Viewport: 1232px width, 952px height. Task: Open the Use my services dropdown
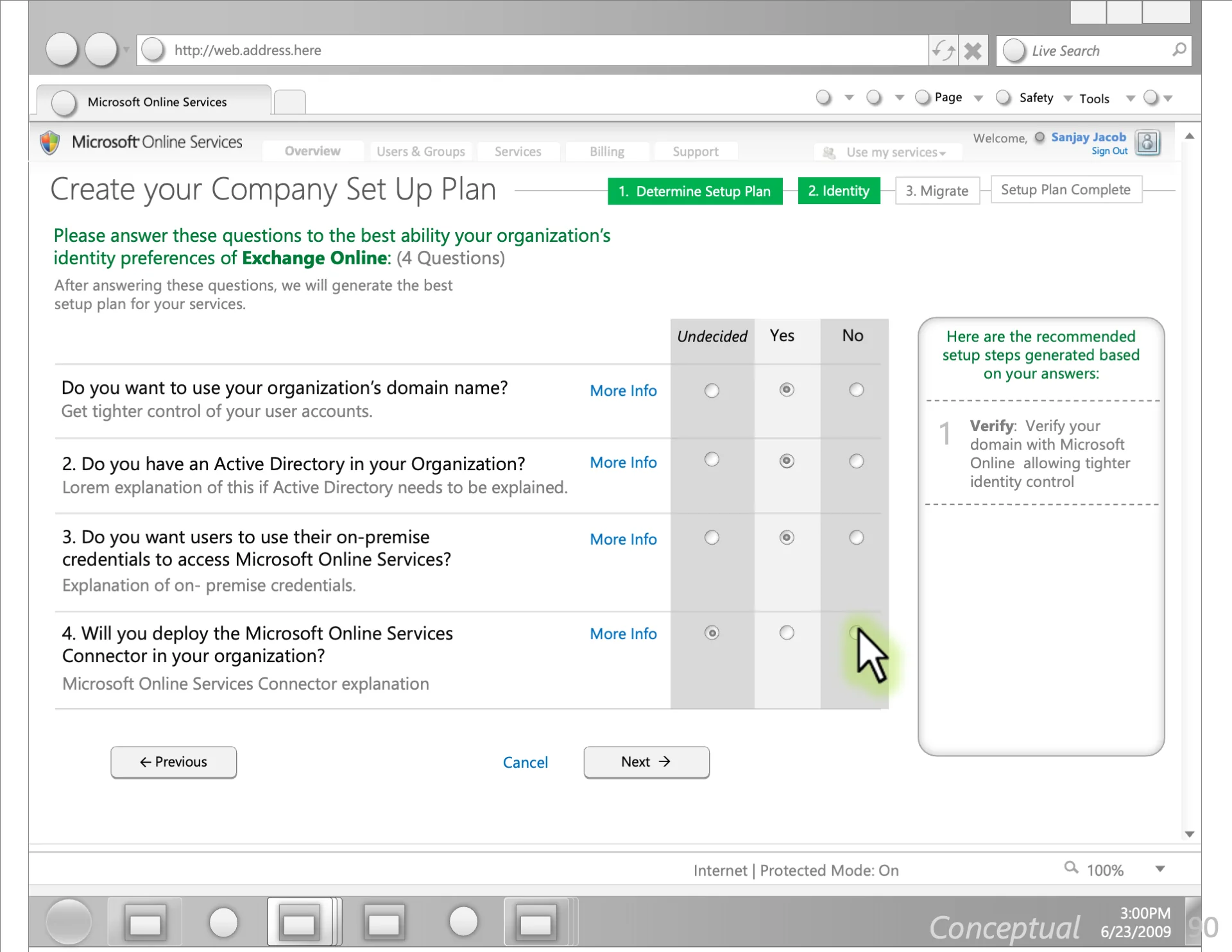(889, 152)
